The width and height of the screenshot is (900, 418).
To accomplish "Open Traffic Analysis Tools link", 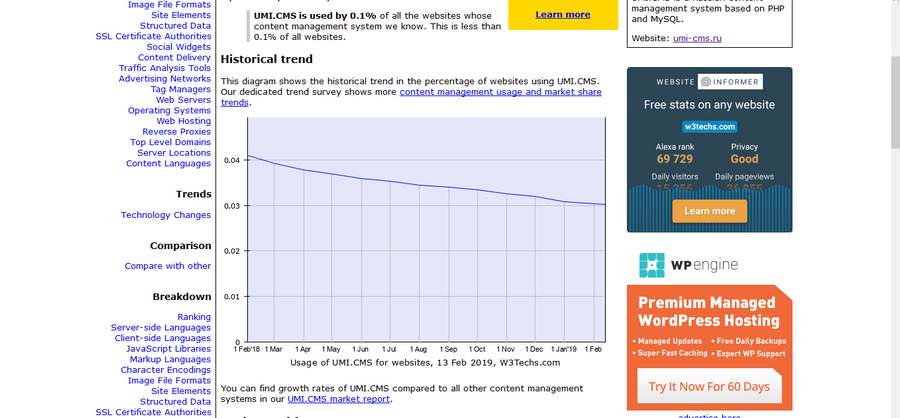I will pyautogui.click(x=165, y=68).
